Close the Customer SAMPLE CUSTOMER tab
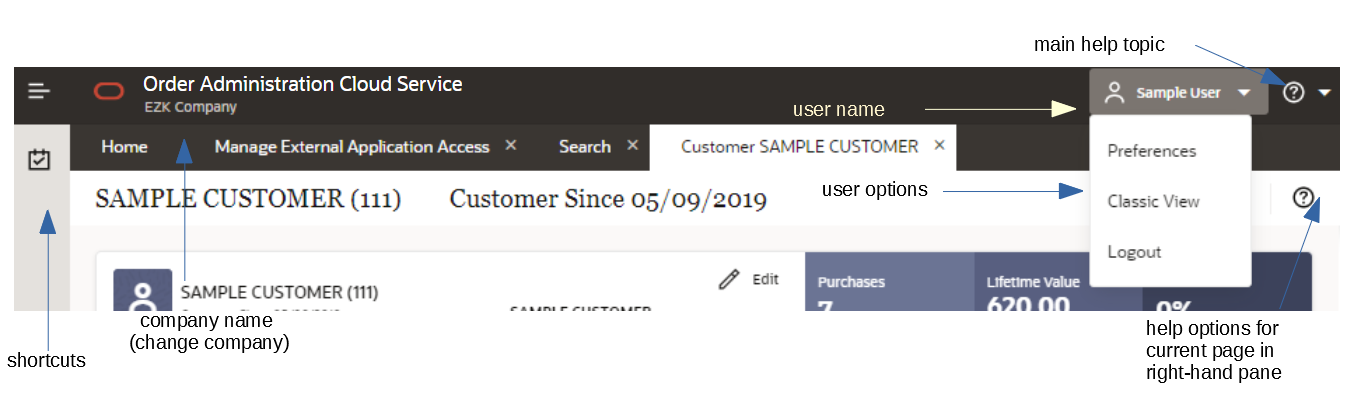 pos(939,146)
